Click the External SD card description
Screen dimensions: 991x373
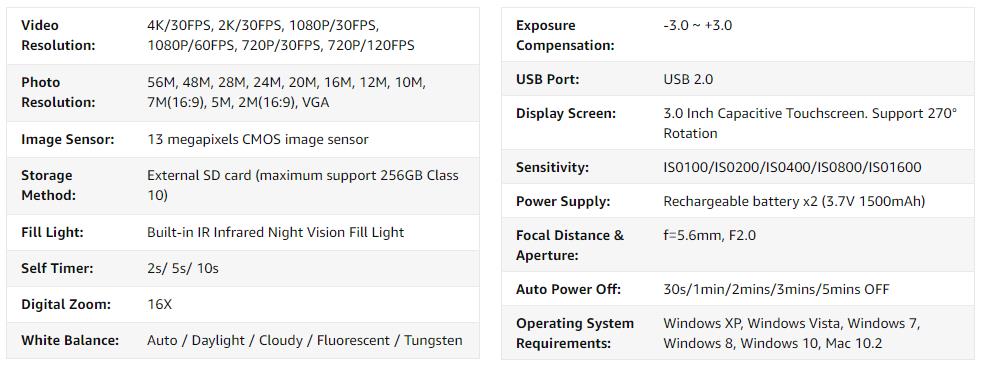(303, 185)
